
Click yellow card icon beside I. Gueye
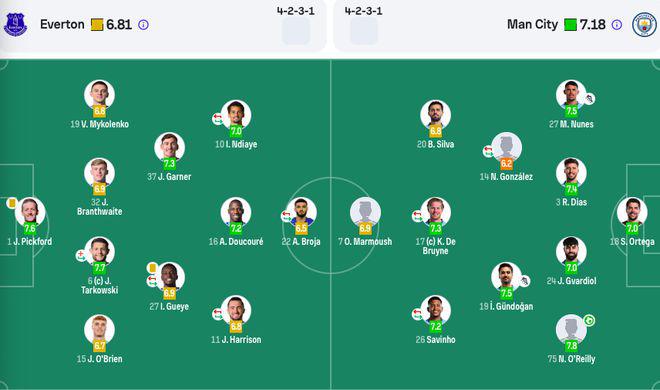(152, 268)
